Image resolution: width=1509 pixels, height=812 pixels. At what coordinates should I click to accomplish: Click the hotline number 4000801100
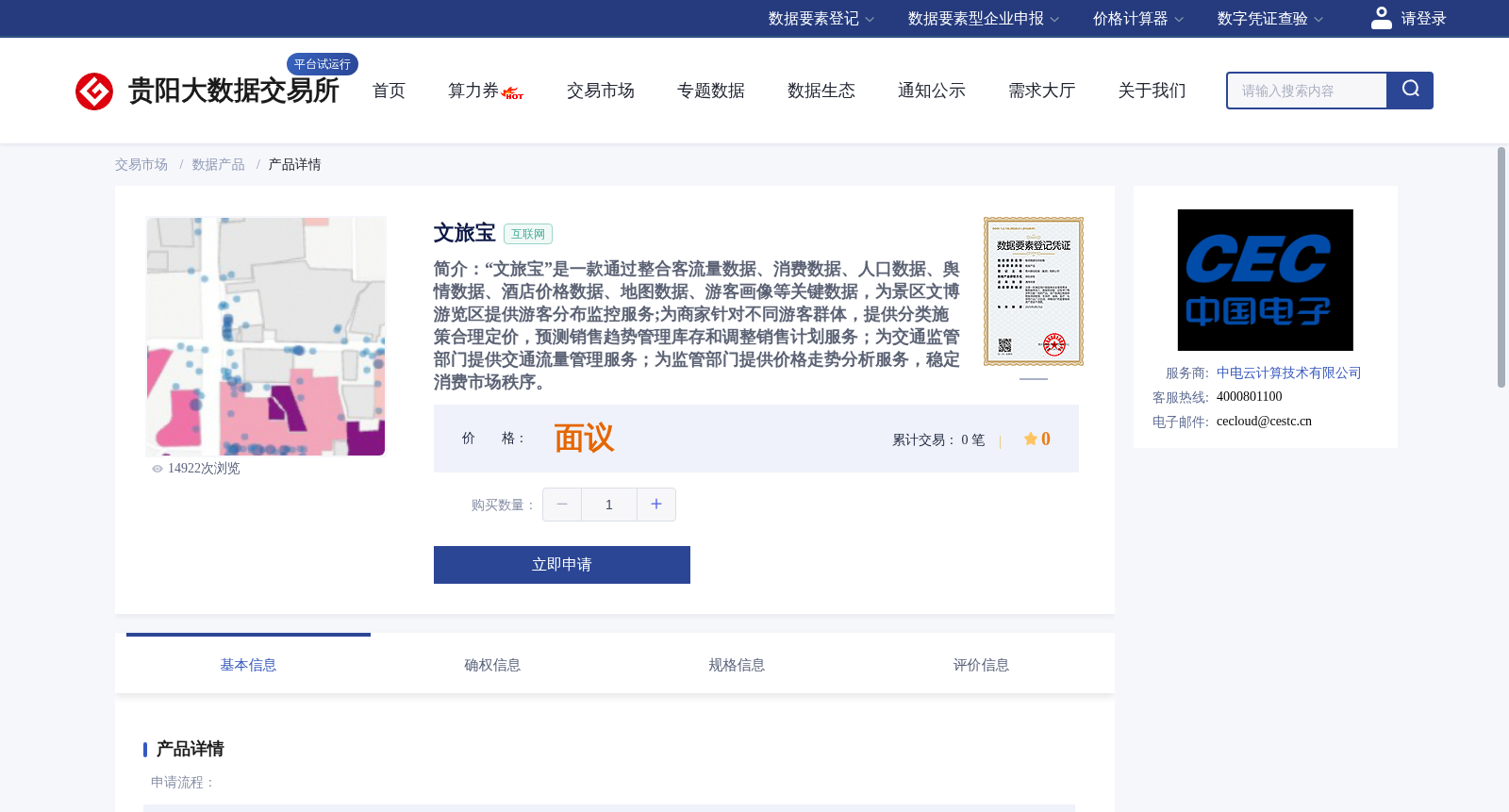1250,397
